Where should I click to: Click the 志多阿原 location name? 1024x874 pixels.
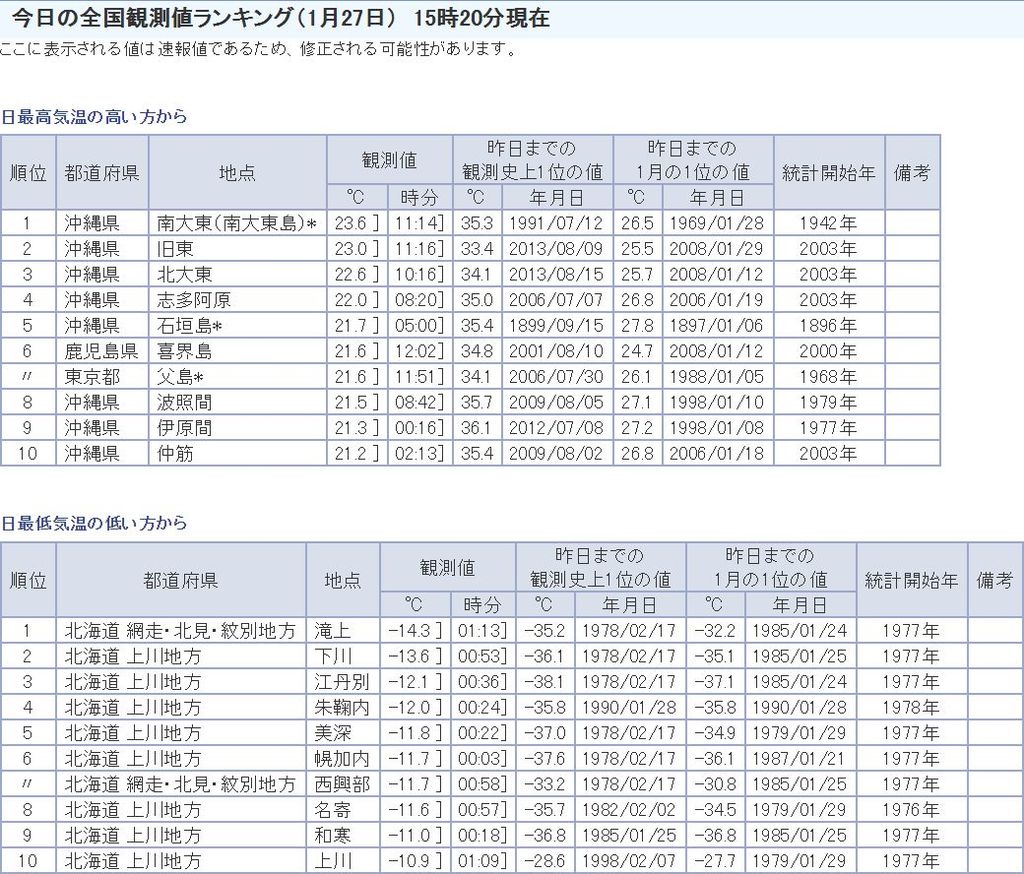[194, 300]
